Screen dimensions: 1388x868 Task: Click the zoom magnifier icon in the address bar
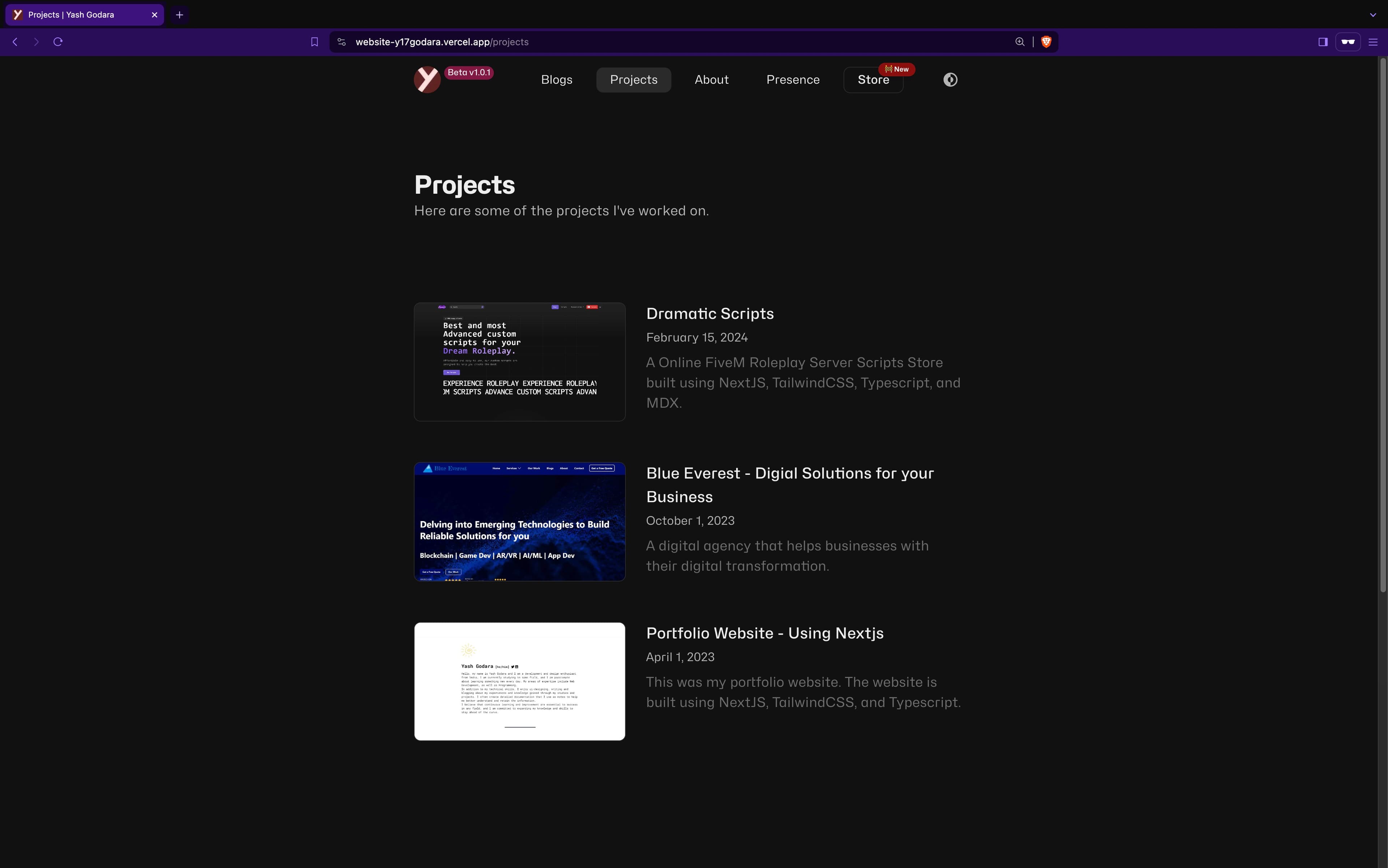(x=1019, y=42)
